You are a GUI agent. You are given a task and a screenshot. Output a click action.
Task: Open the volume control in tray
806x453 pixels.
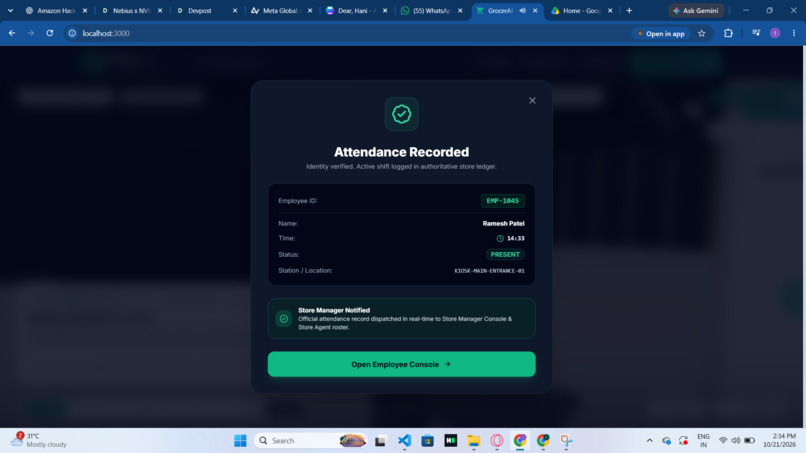(x=736, y=441)
